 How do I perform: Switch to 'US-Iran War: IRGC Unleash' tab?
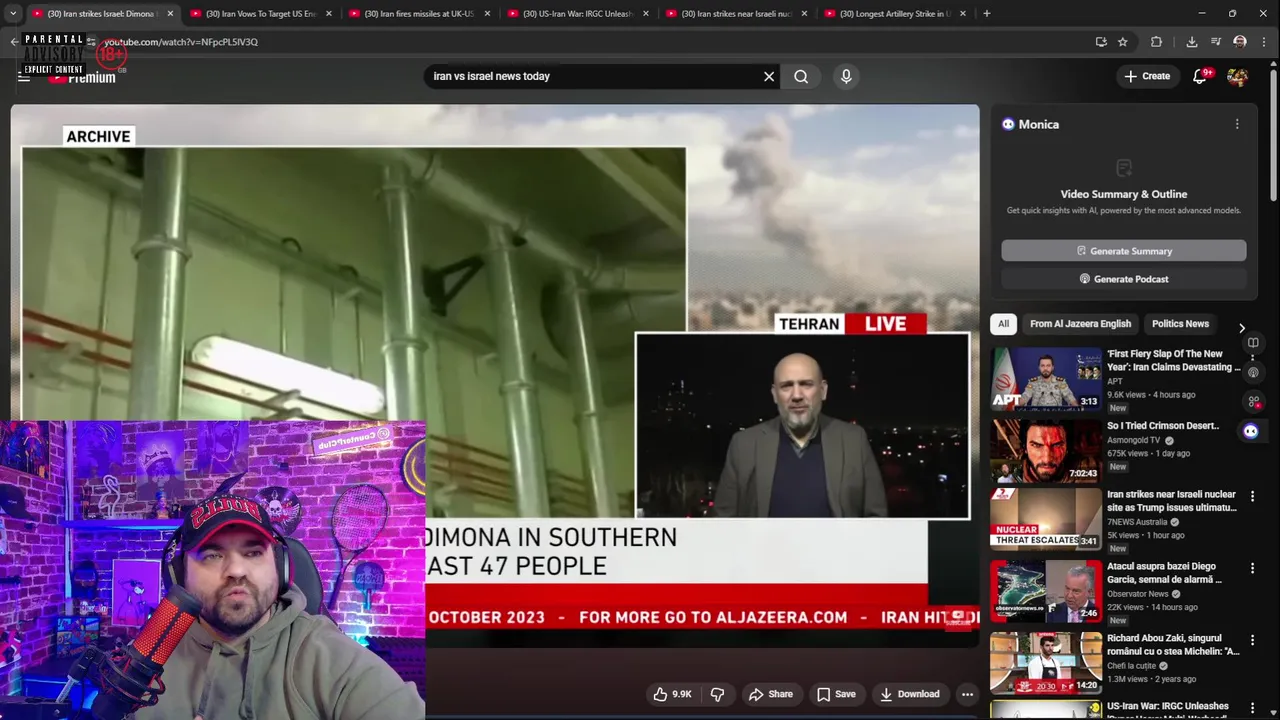click(577, 14)
